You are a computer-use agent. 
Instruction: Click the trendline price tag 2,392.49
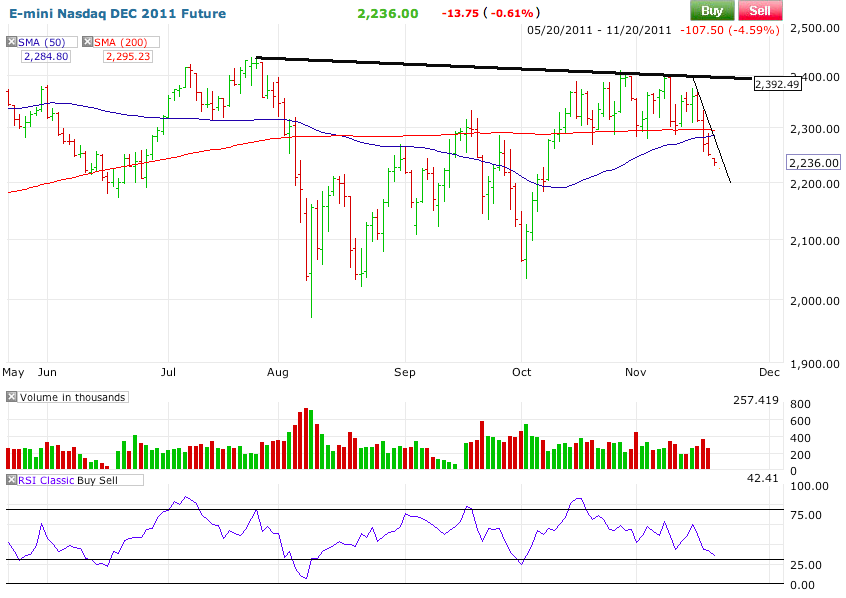coord(777,84)
